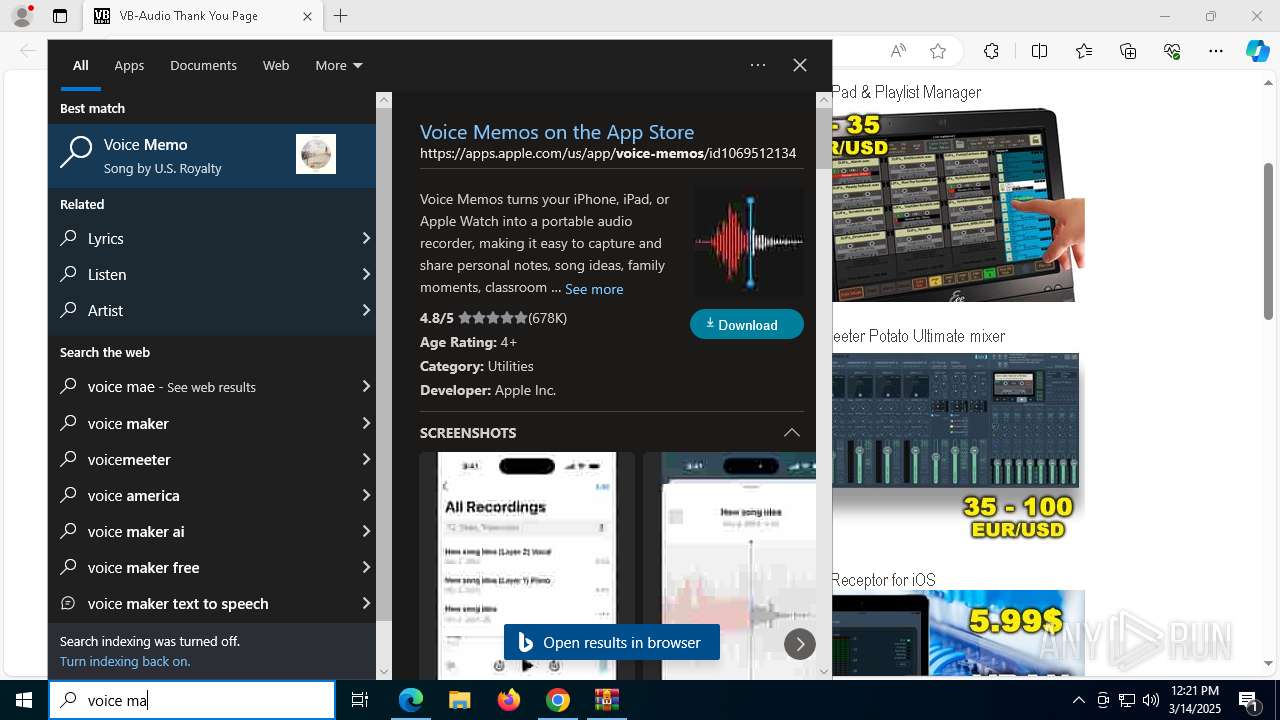This screenshot has width=1280, height=720.
Task: Open network status tray icon
Action: (1127, 700)
